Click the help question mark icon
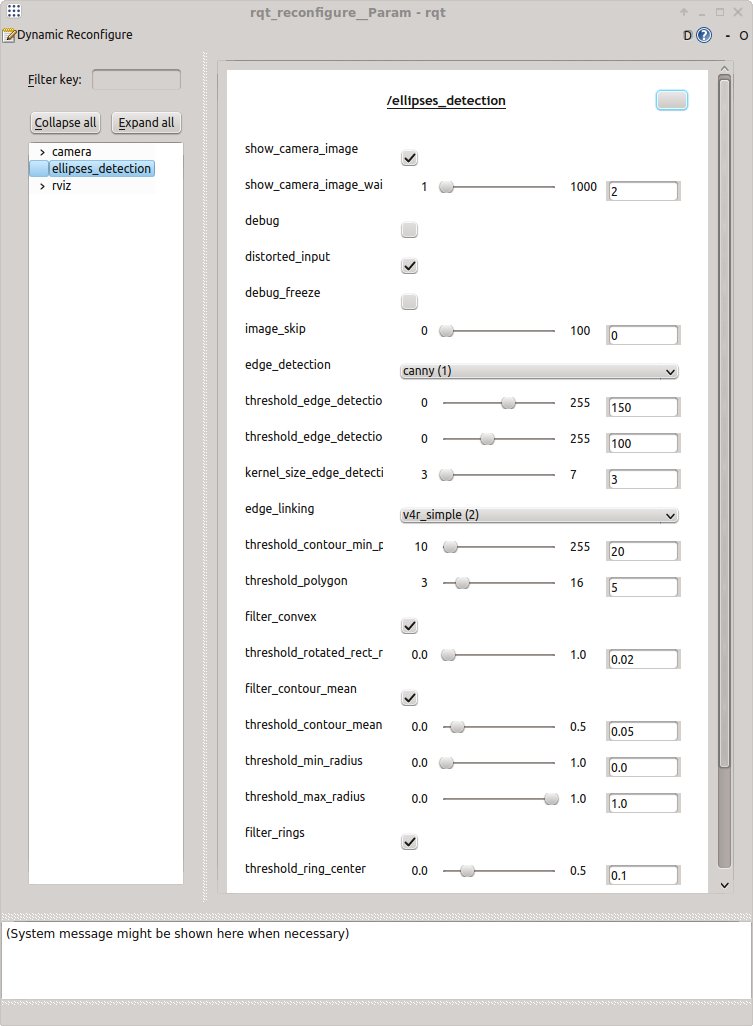 point(704,35)
